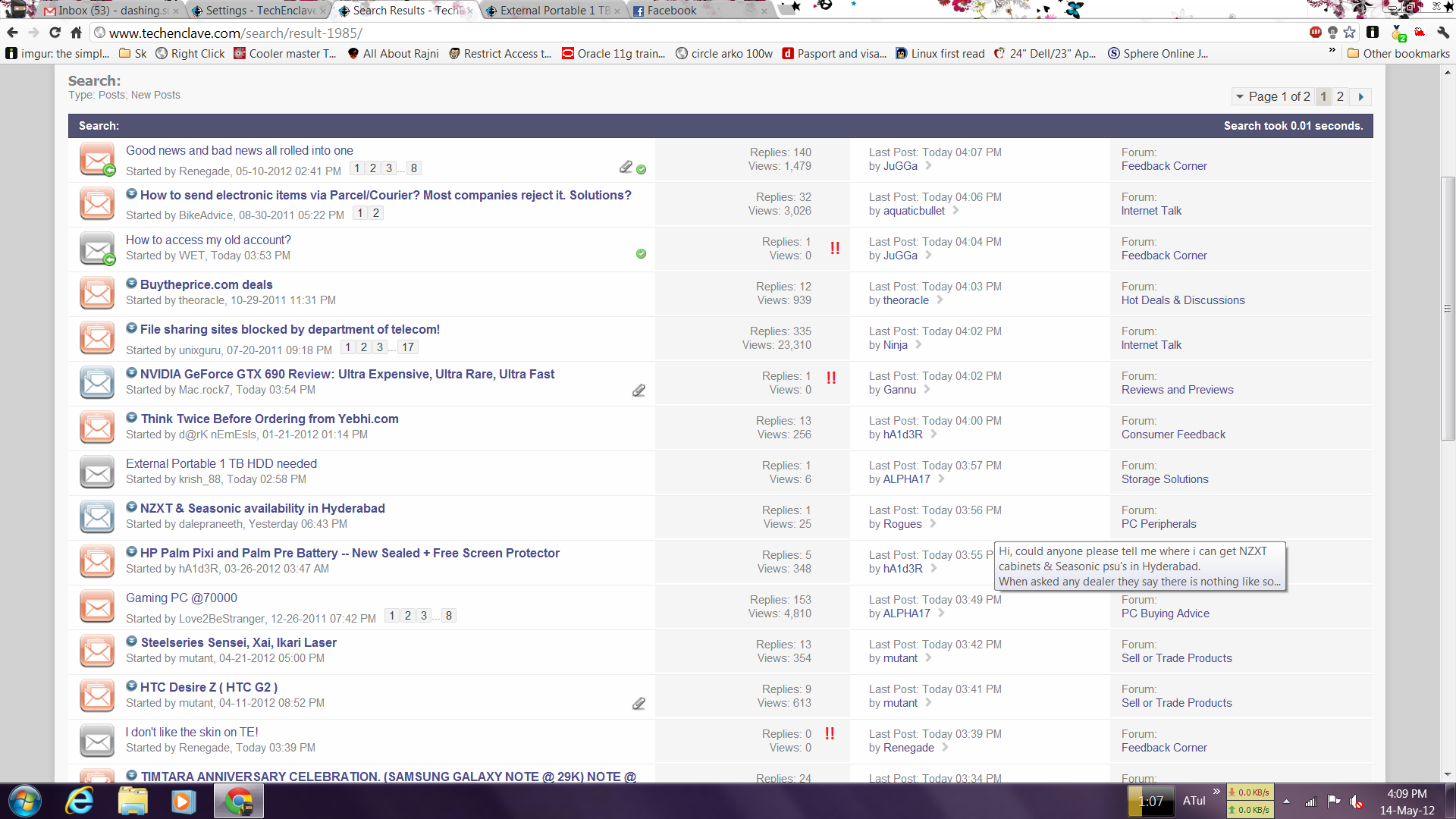Click the scrollbar down arrow
The width and height of the screenshot is (1456, 819).
click(1448, 774)
